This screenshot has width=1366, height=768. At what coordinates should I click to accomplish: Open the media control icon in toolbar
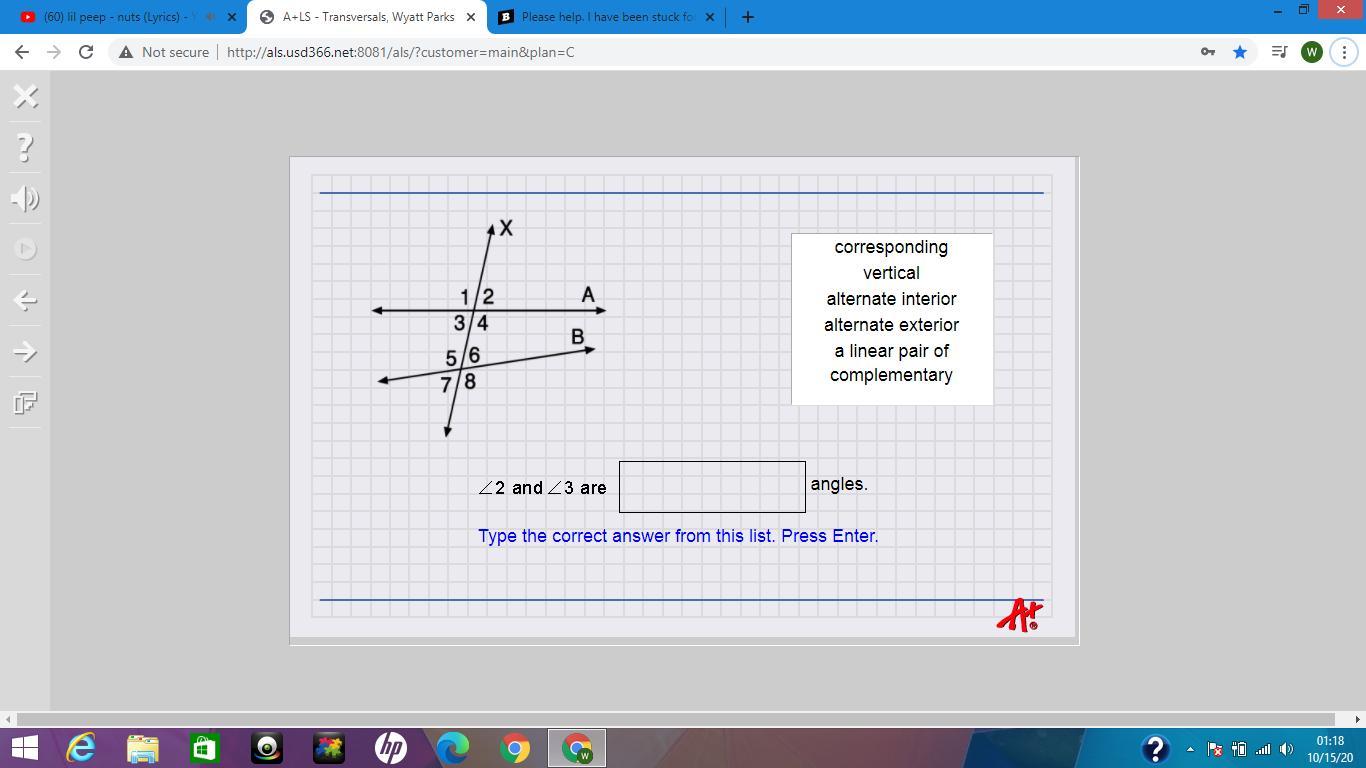click(x=1279, y=52)
